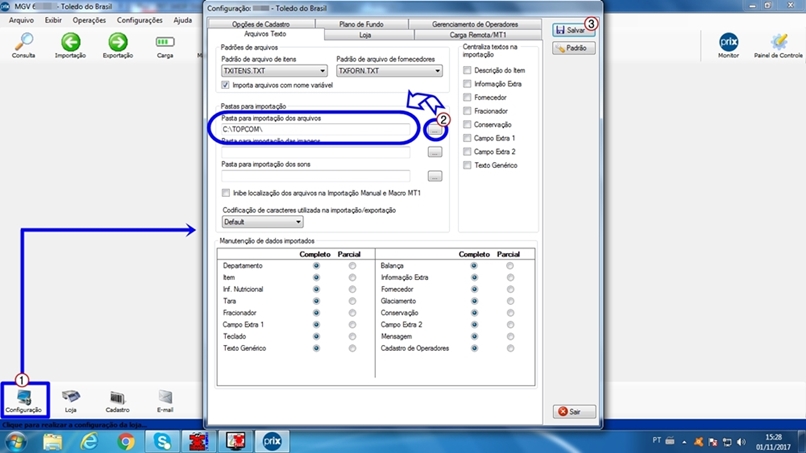
Task: Click the Padrão button
Action: click(574, 48)
